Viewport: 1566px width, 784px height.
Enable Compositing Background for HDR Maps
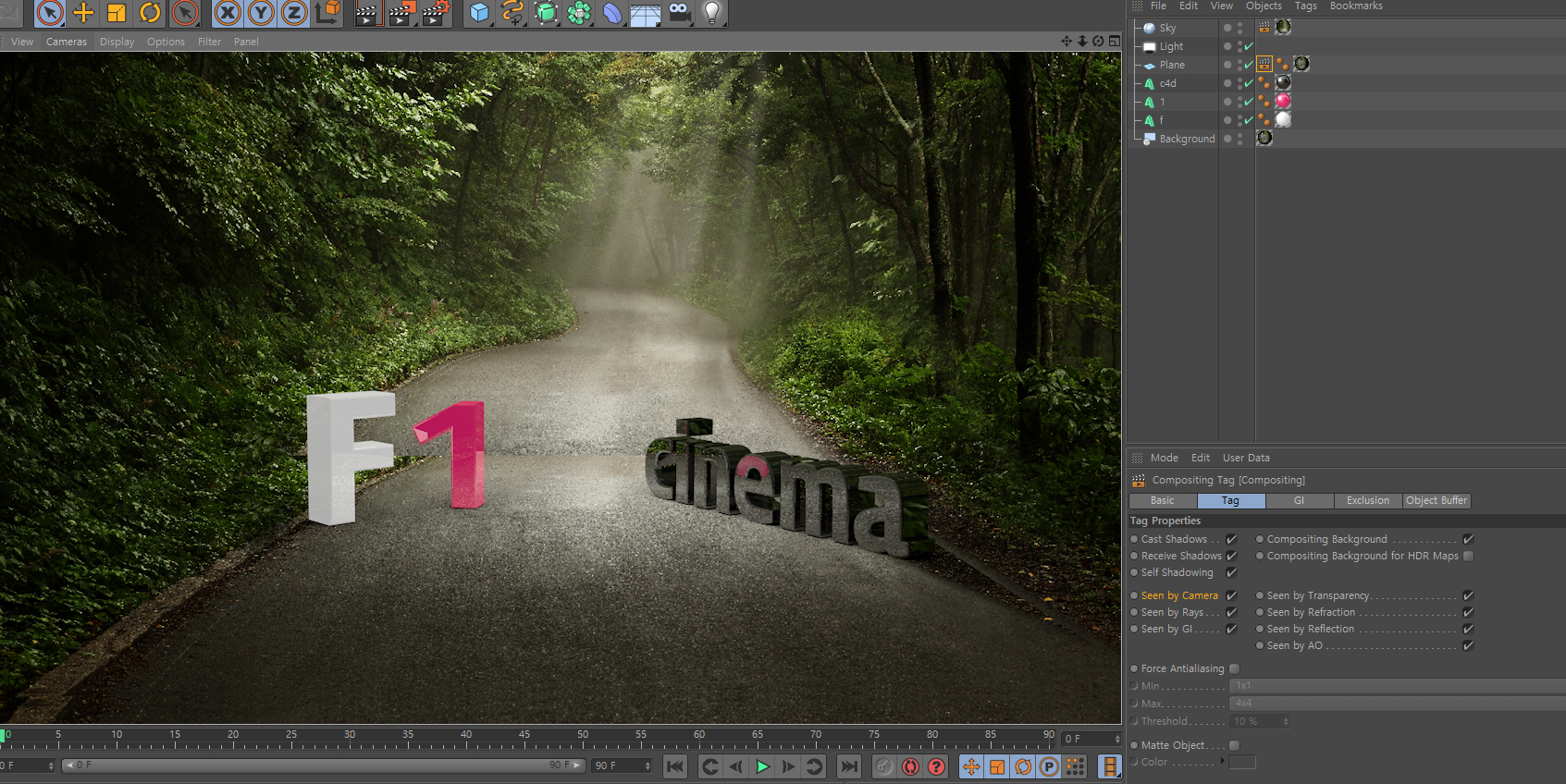pyautogui.click(x=1468, y=556)
